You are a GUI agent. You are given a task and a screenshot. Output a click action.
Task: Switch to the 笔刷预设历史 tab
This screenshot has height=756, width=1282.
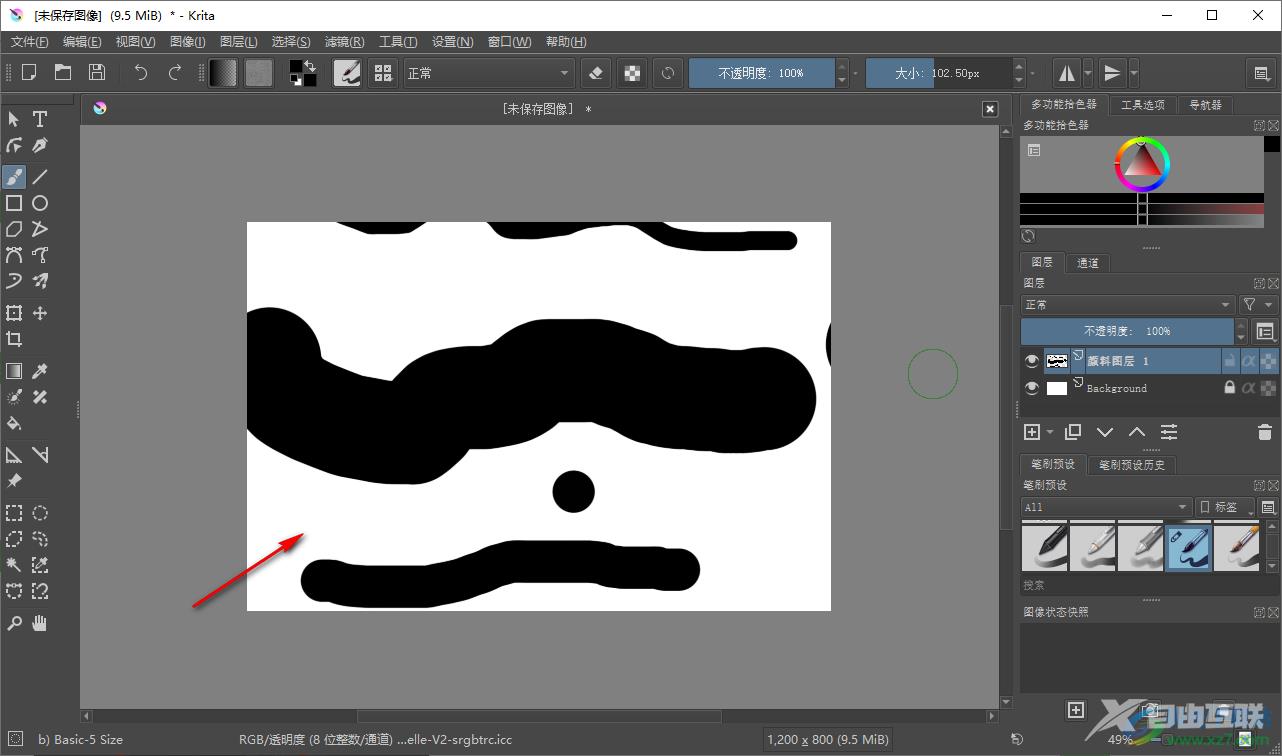point(1132,464)
